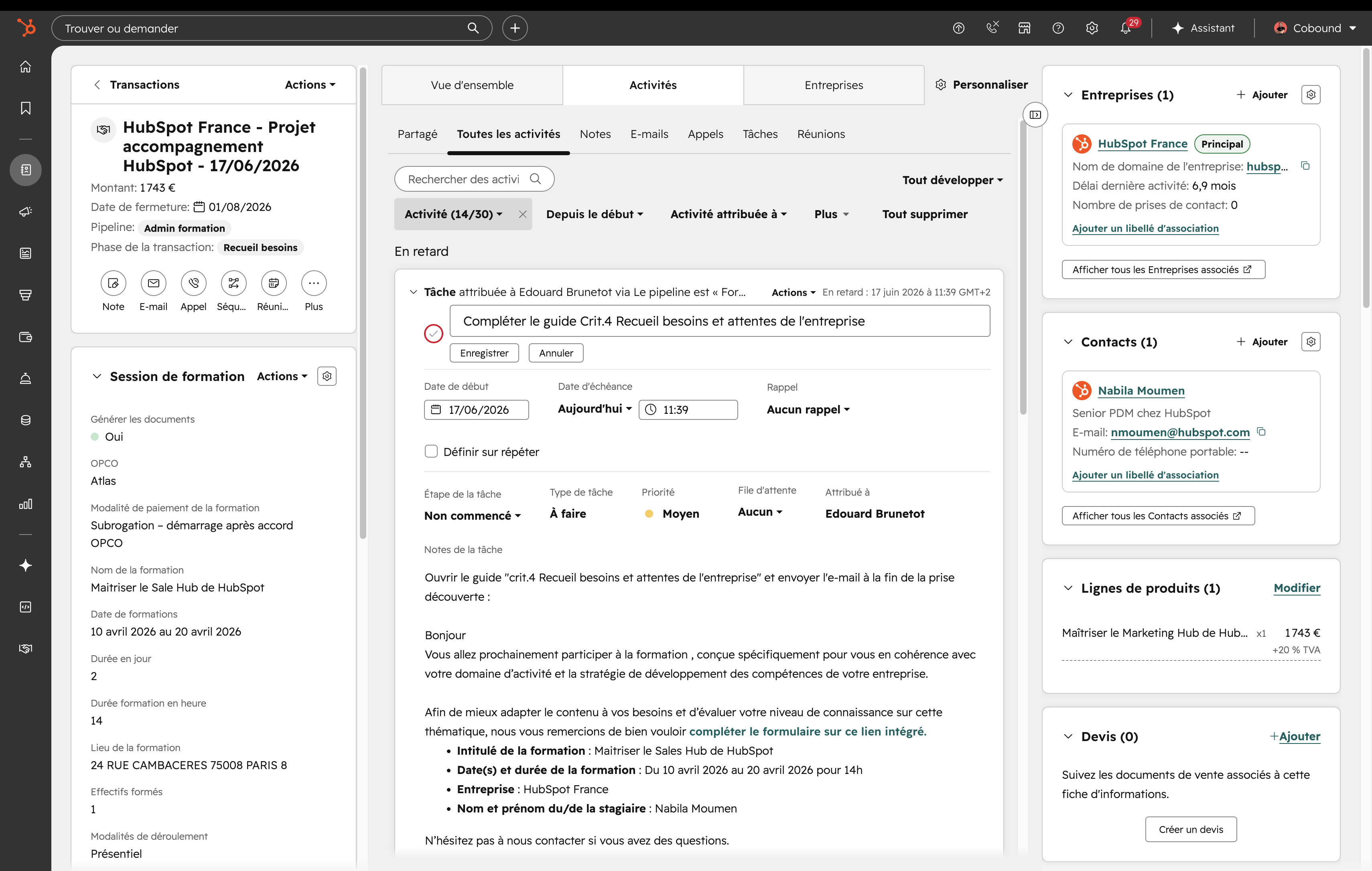Click Afficher tous les Contacts associés
Image resolution: width=1372 pixels, height=871 pixels.
(x=1158, y=516)
